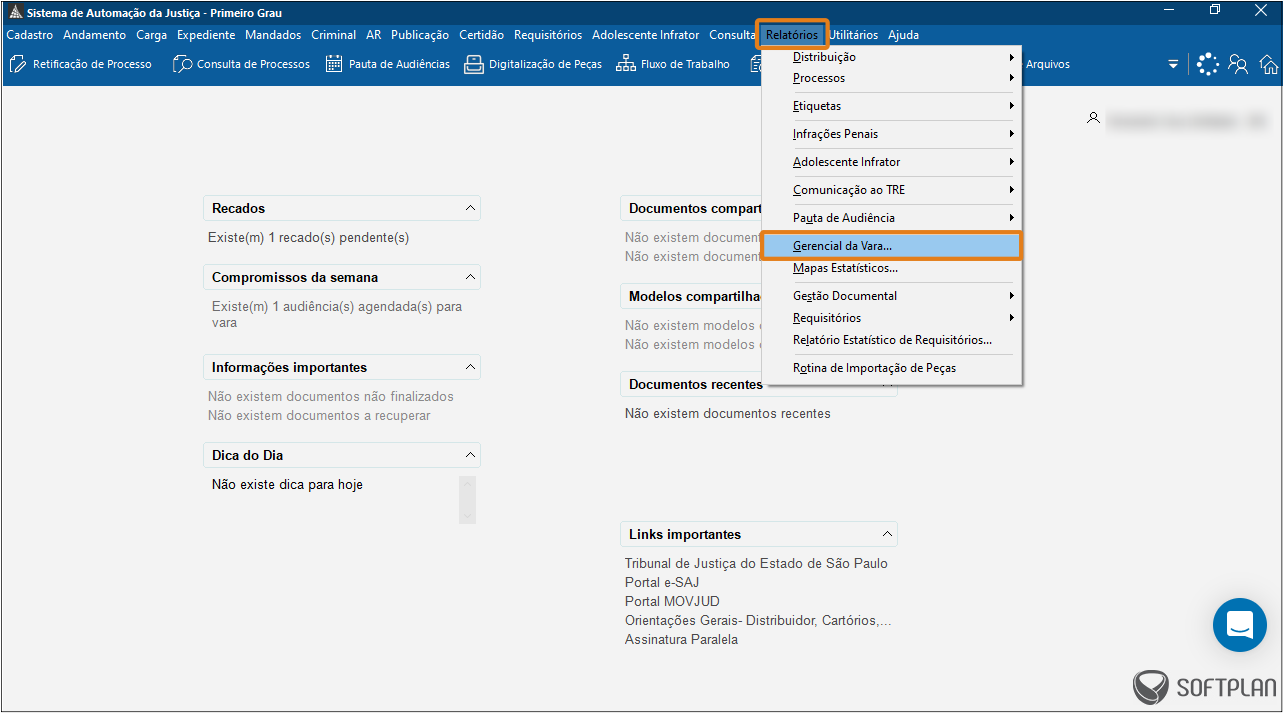The height and width of the screenshot is (713, 1283).
Task: Select Gerencial da Vara... report
Action: (892, 246)
